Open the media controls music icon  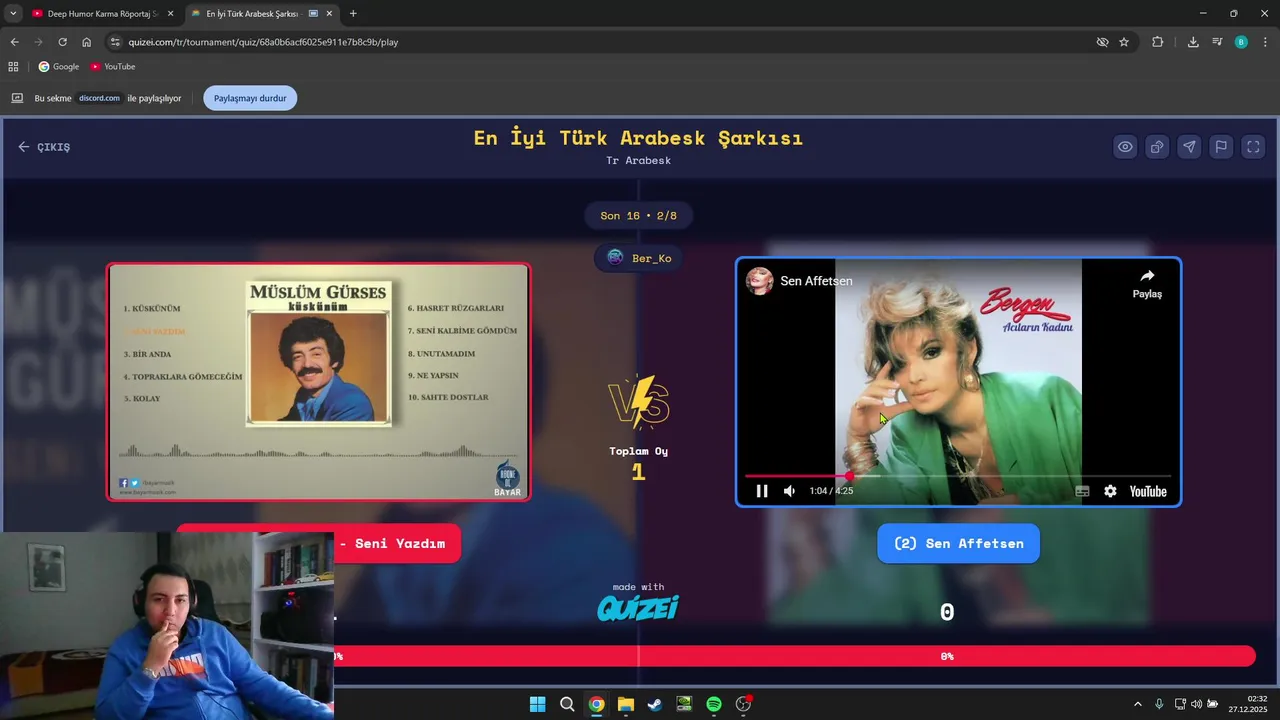tap(1217, 42)
